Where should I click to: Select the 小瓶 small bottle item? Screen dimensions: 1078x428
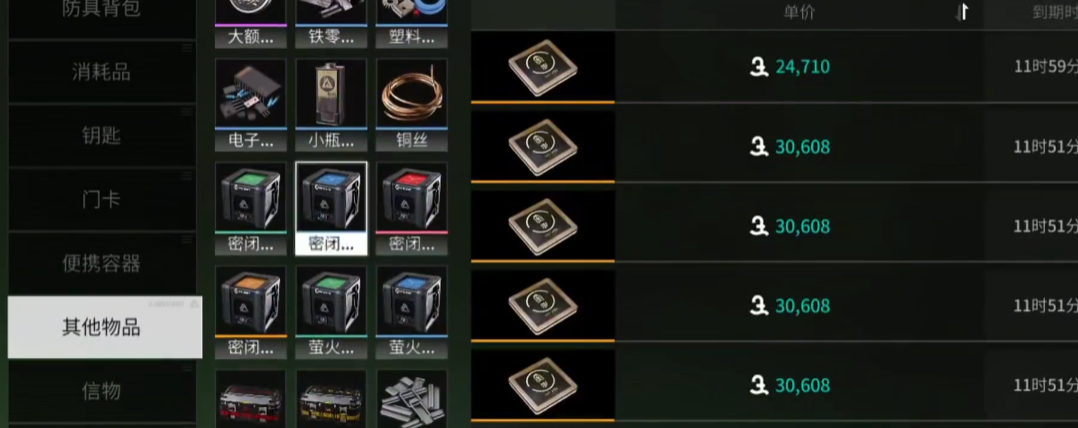tap(331, 104)
